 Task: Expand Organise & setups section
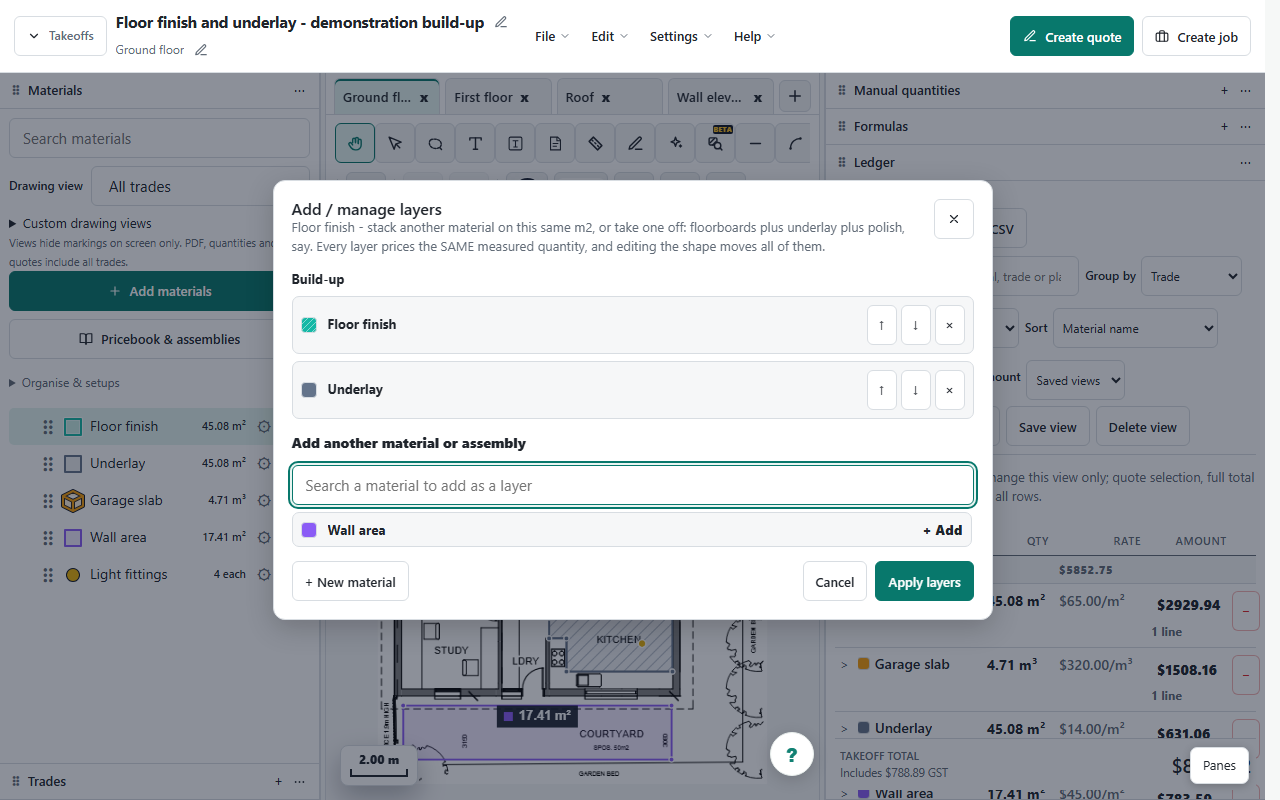point(64,383)
